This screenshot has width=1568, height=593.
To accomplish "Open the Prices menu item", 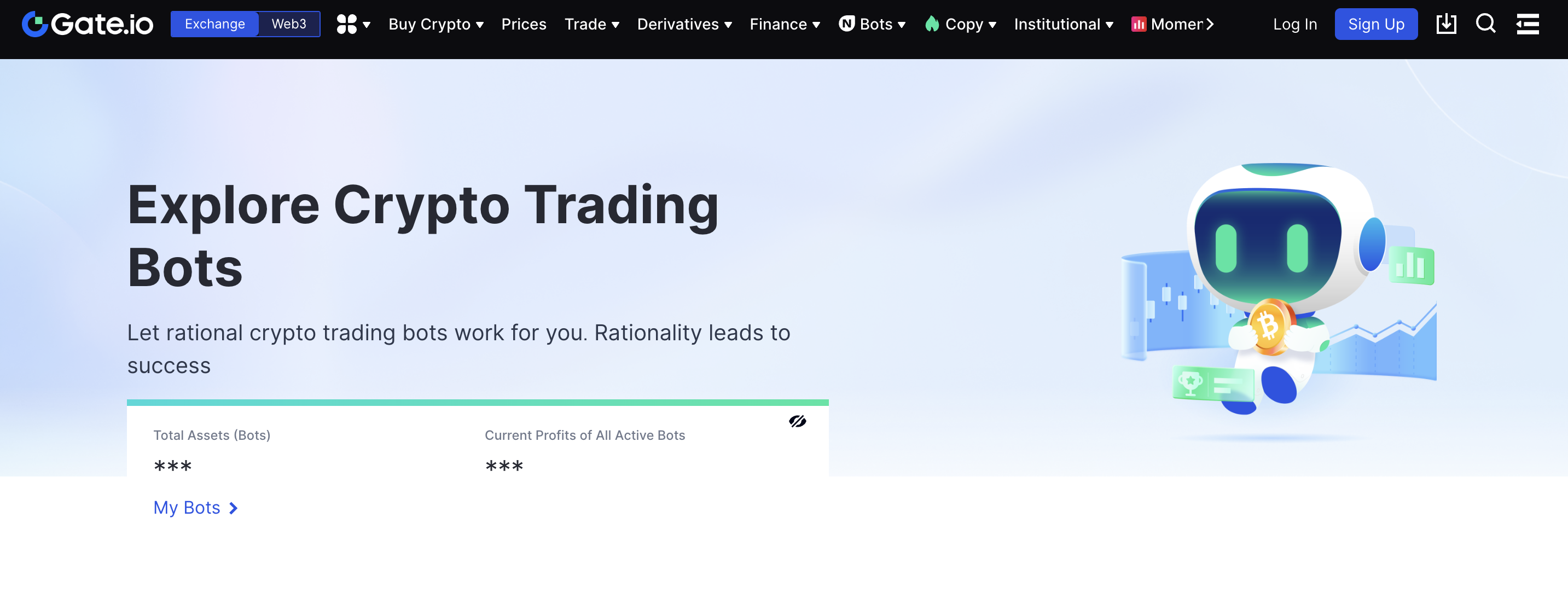I will pyautogui.click(x=524, y=25).
